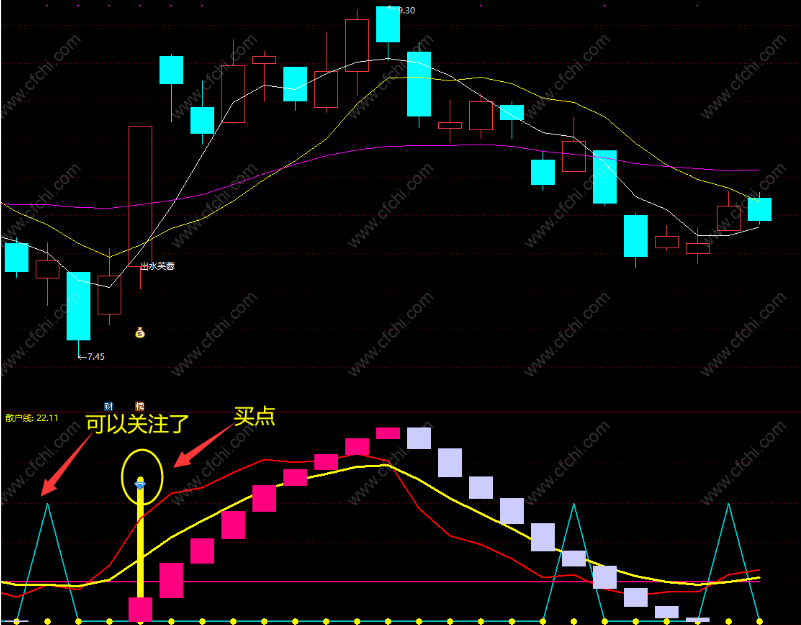The height and width of the screenshot is (625, 801).
Task: Click the blue diamond signal icon
Action: pos(140,483)
